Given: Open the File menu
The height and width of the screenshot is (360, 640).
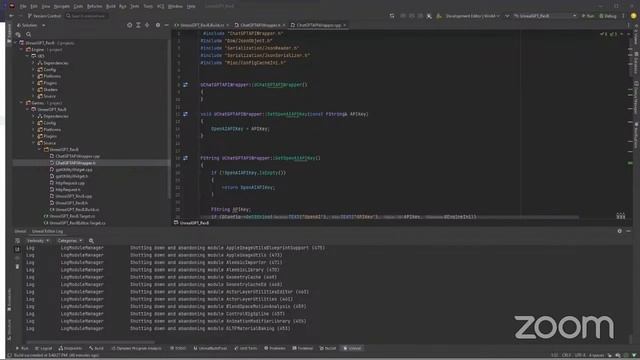Looking at the screenshot, I should [23, 7].
